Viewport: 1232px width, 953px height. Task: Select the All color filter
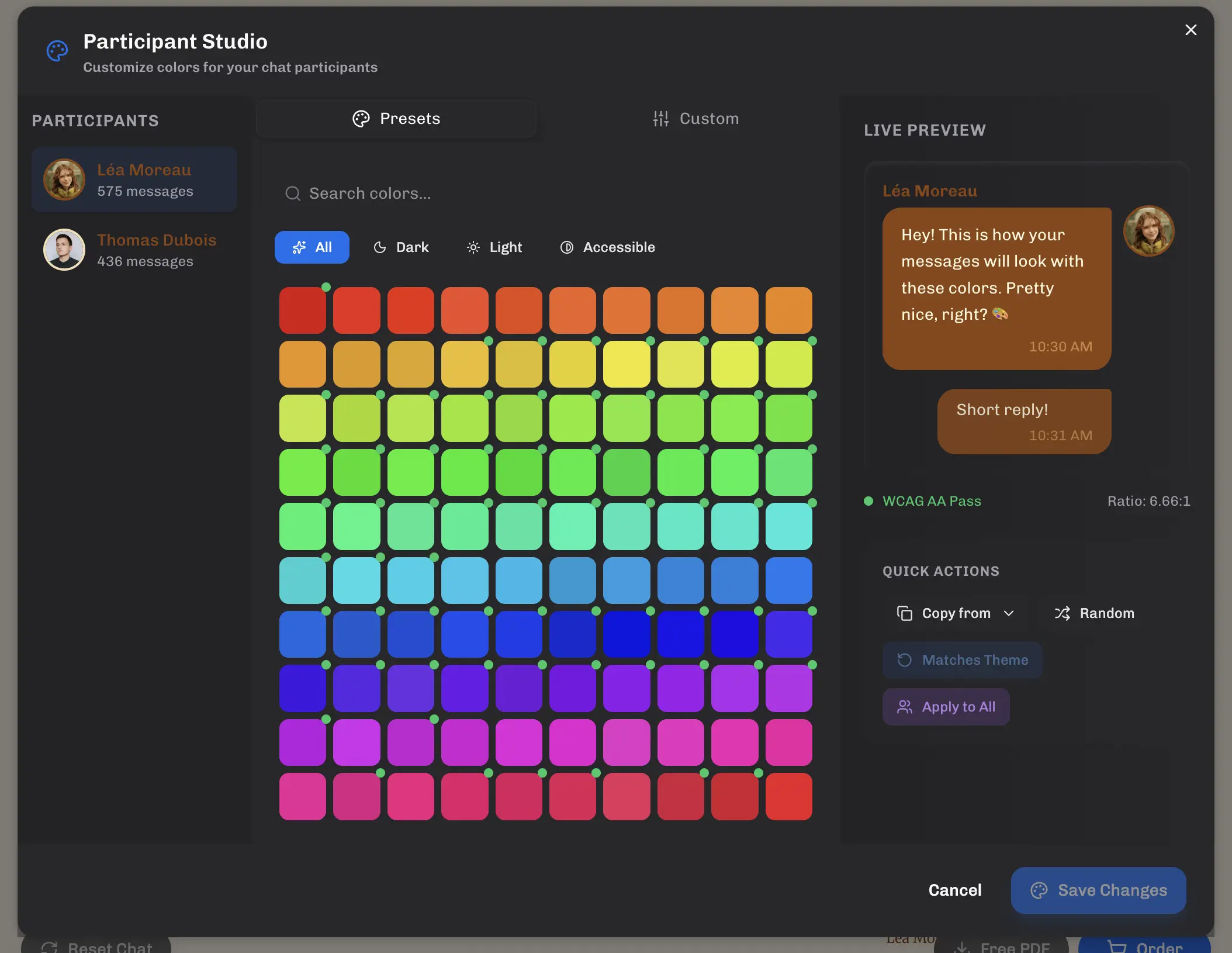(x=312, y=247)
